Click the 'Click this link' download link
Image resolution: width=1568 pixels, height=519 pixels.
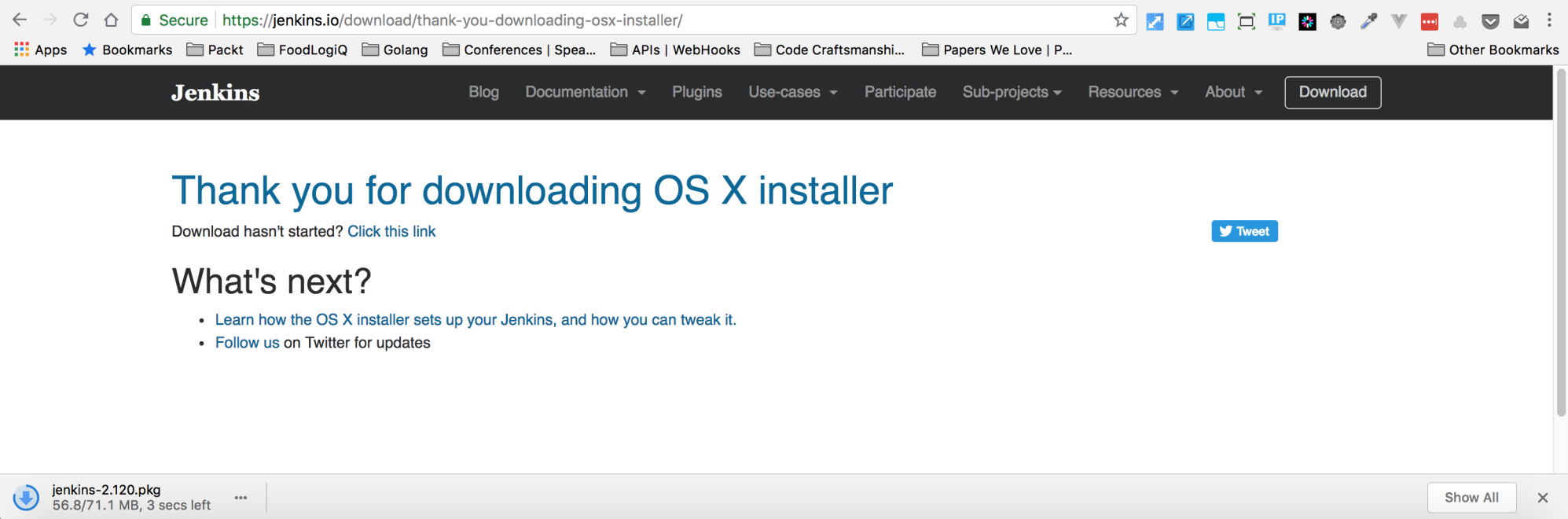click(391, 231)
